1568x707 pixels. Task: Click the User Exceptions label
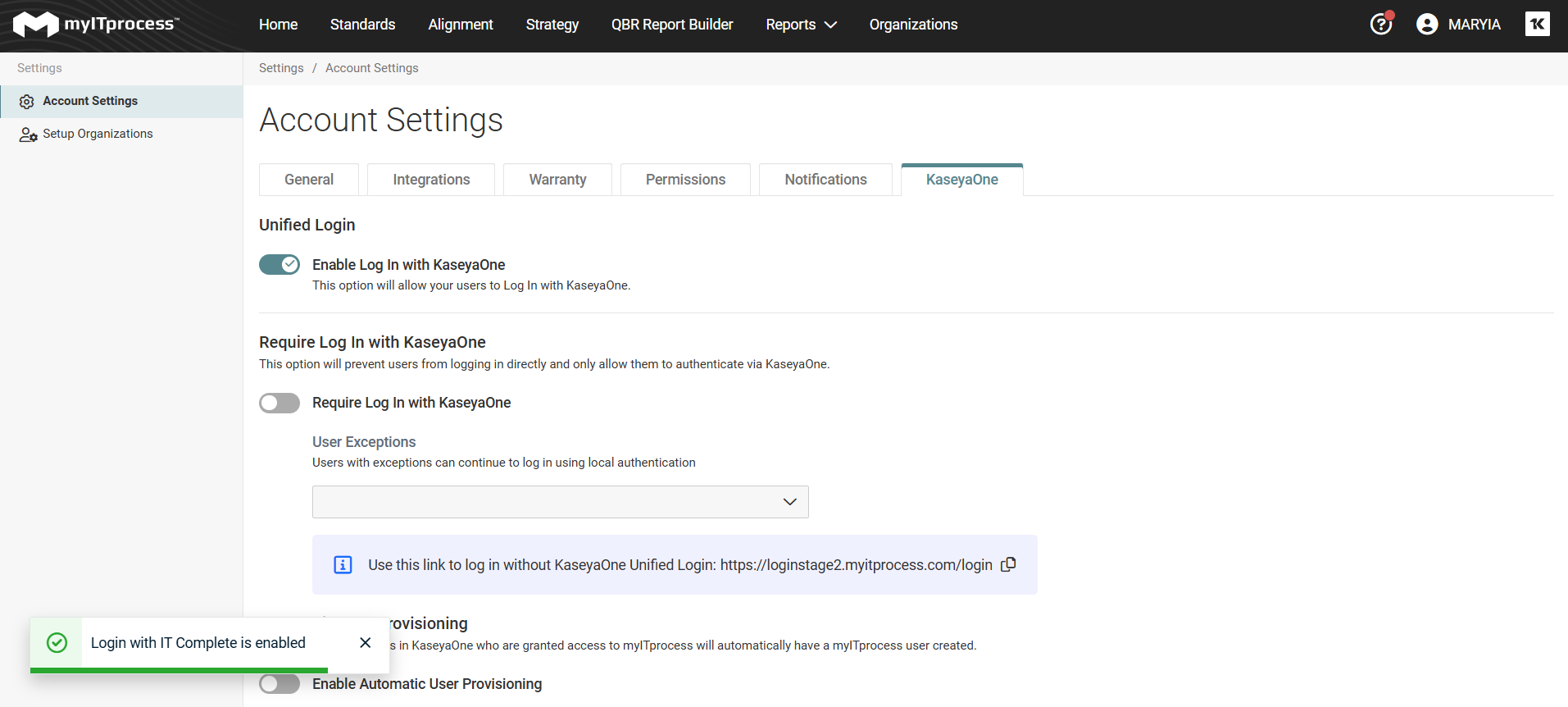coord(364,442)
